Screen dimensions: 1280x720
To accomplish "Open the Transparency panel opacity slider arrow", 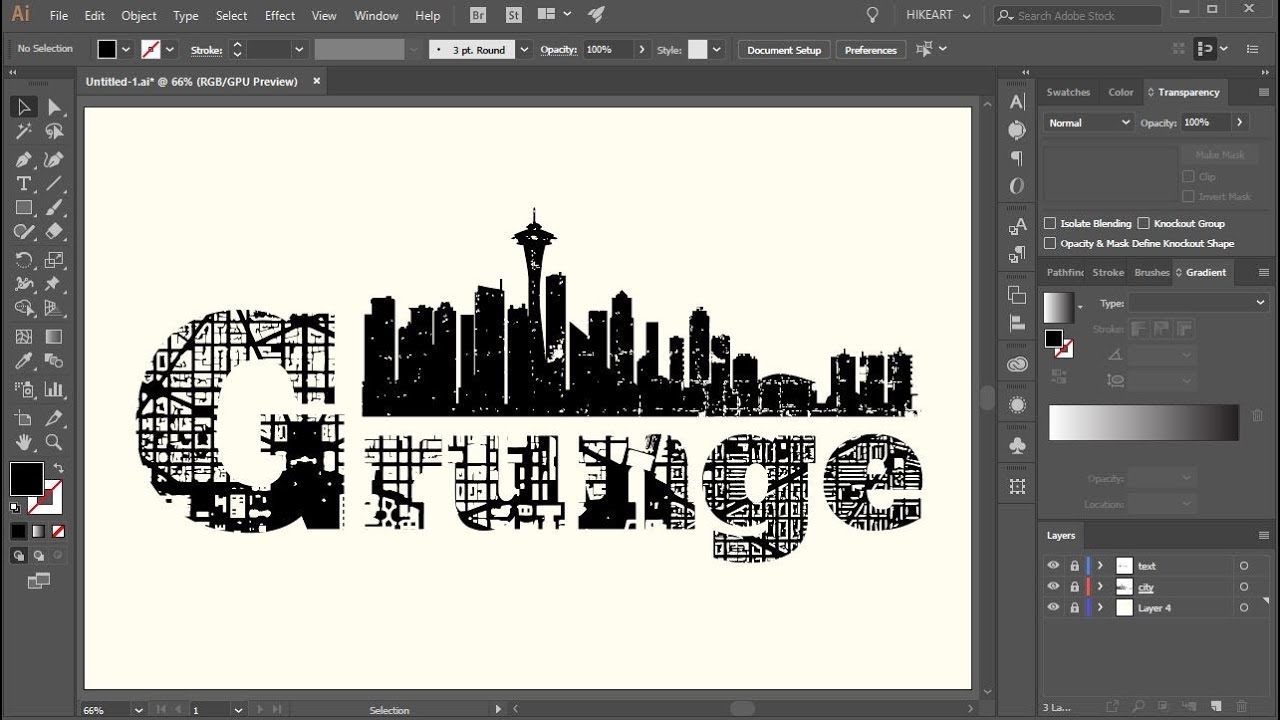I will click(x=1240, y=122).
